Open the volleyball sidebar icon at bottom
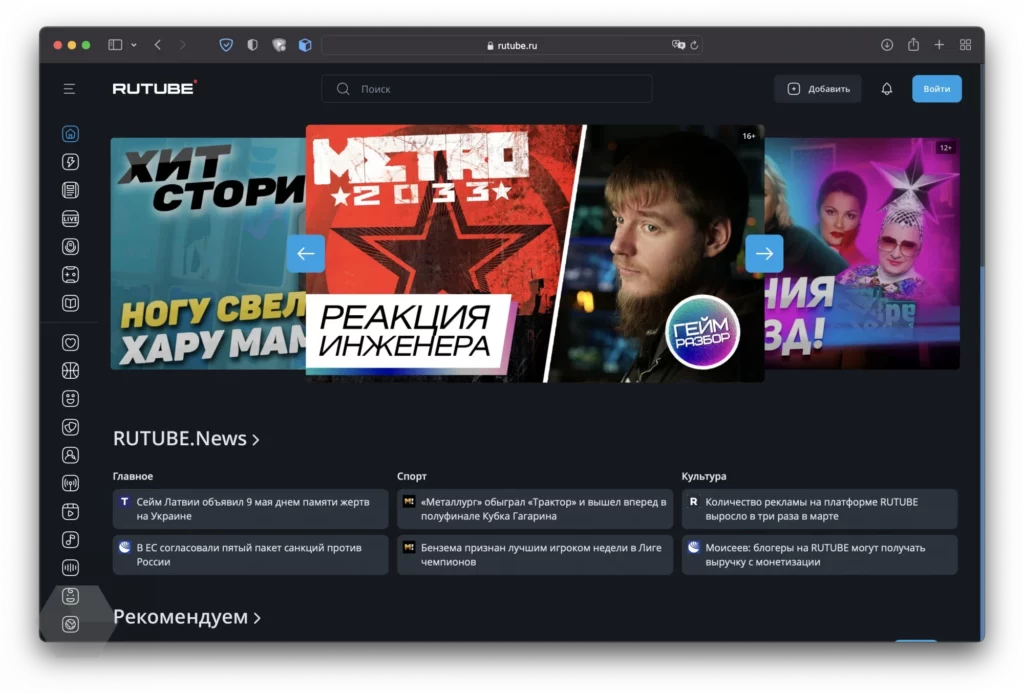The width and height of the screenshot is (1024, 694). pyautogui.click(x=71, y=623)
